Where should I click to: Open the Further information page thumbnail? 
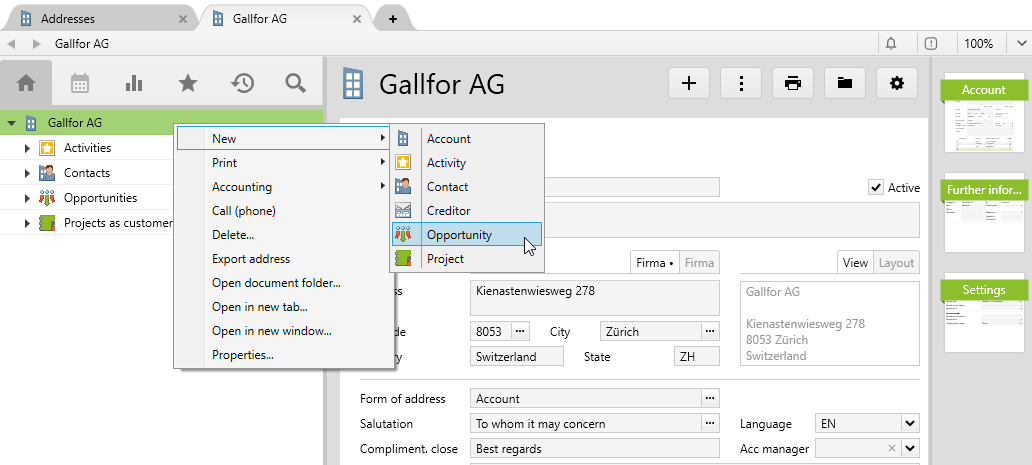984,214
